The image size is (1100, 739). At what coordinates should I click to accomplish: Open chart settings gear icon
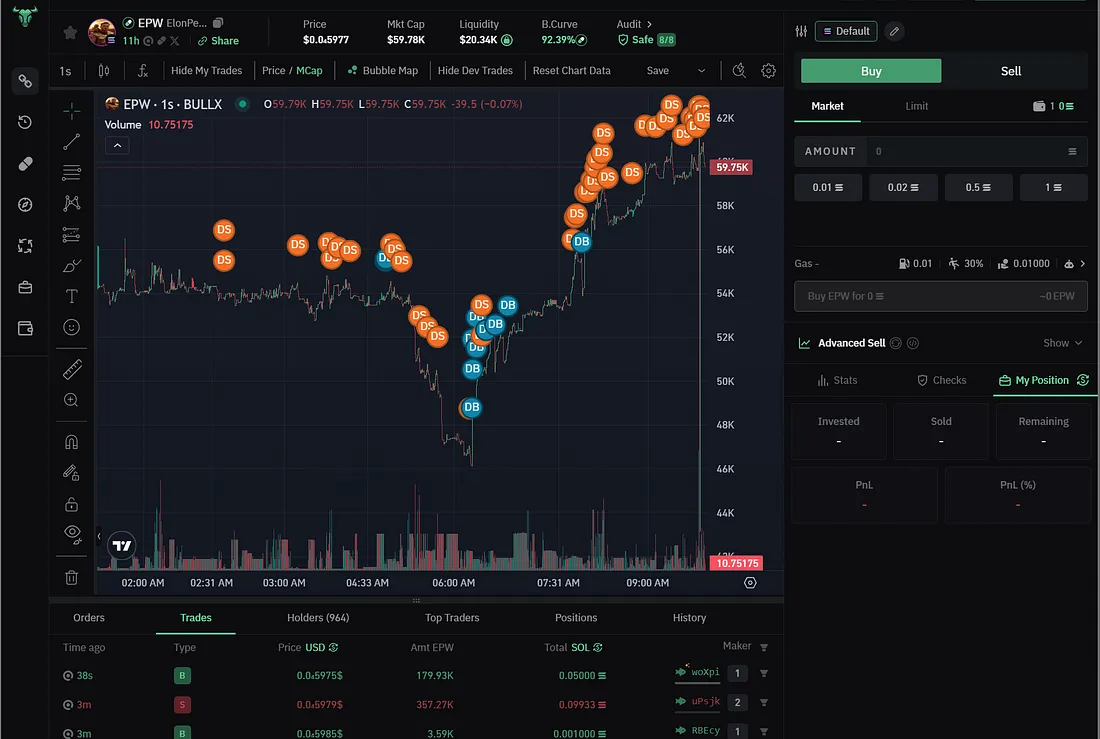(769, 71)
